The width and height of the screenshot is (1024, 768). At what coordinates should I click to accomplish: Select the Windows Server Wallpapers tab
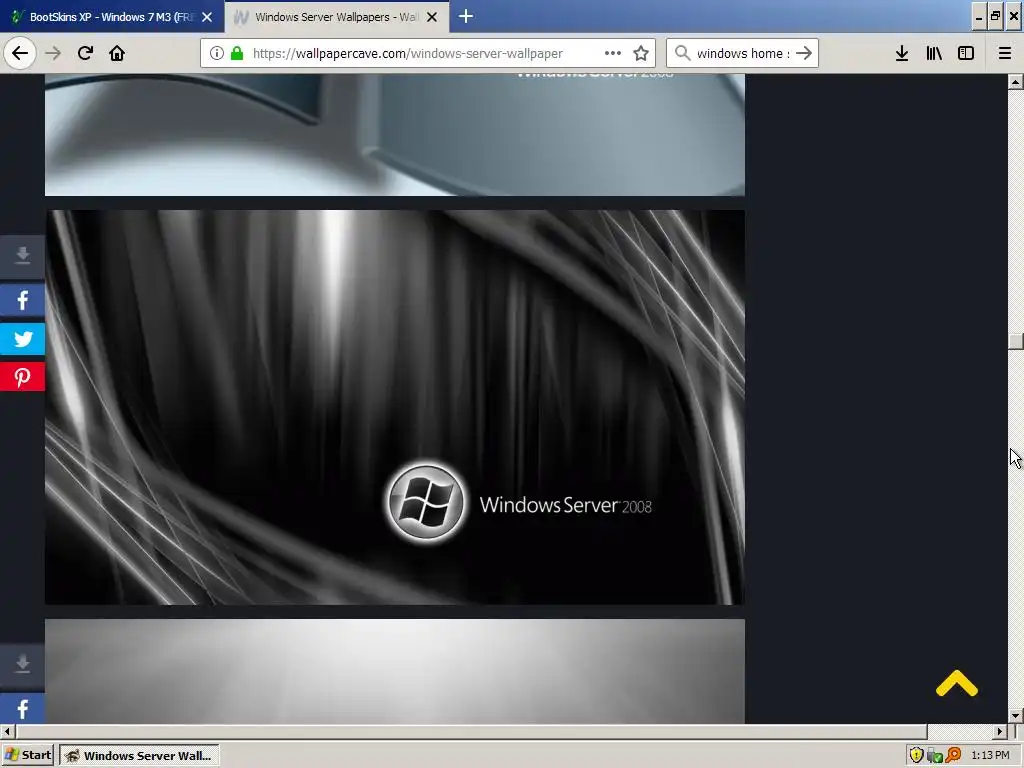coord(336,16)
